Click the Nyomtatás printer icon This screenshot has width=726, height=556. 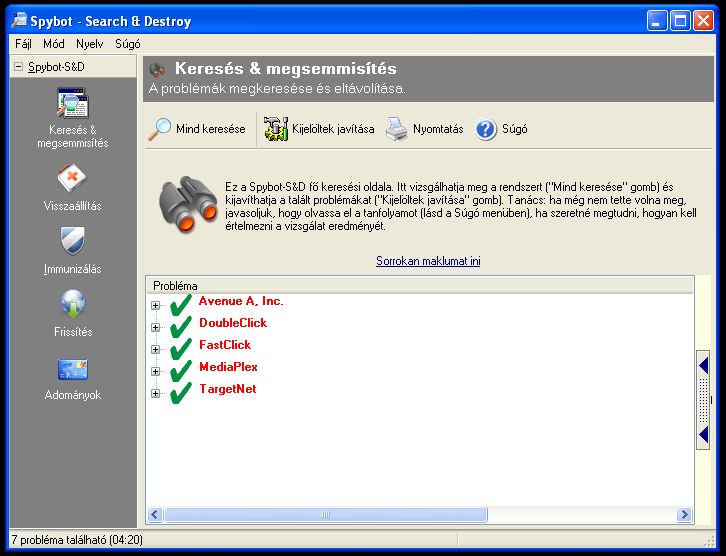click(397, 129)
